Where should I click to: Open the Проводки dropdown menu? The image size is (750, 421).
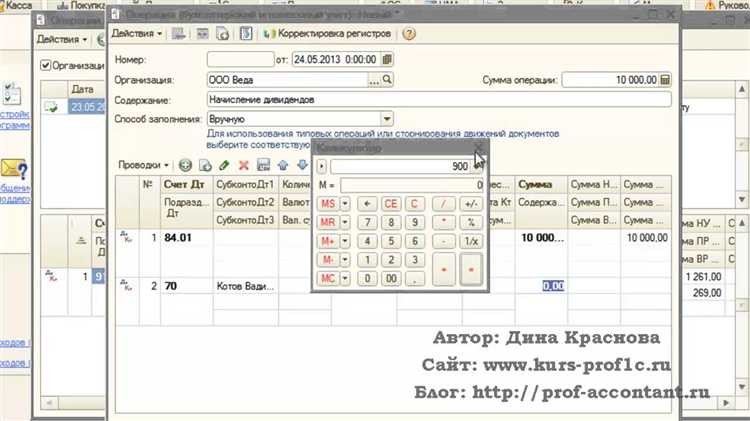143,165
